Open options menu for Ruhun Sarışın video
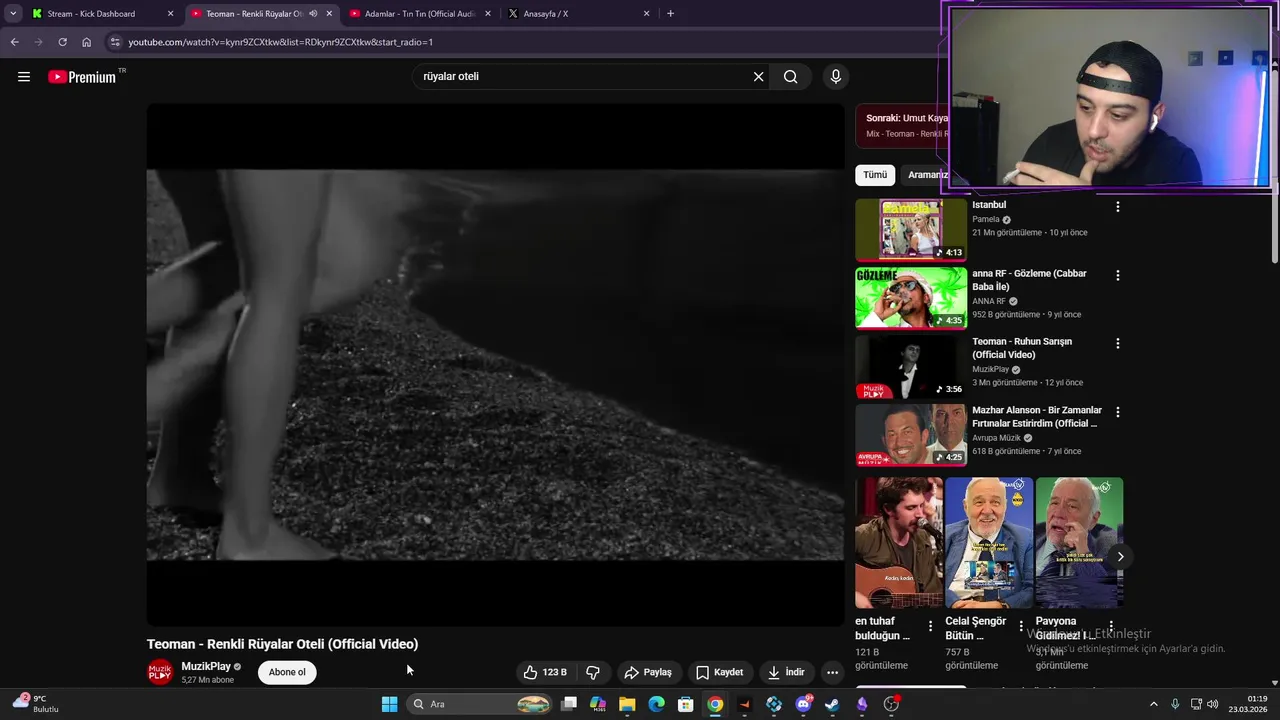Viewport: 1280px width, 720px height. 1118,343
